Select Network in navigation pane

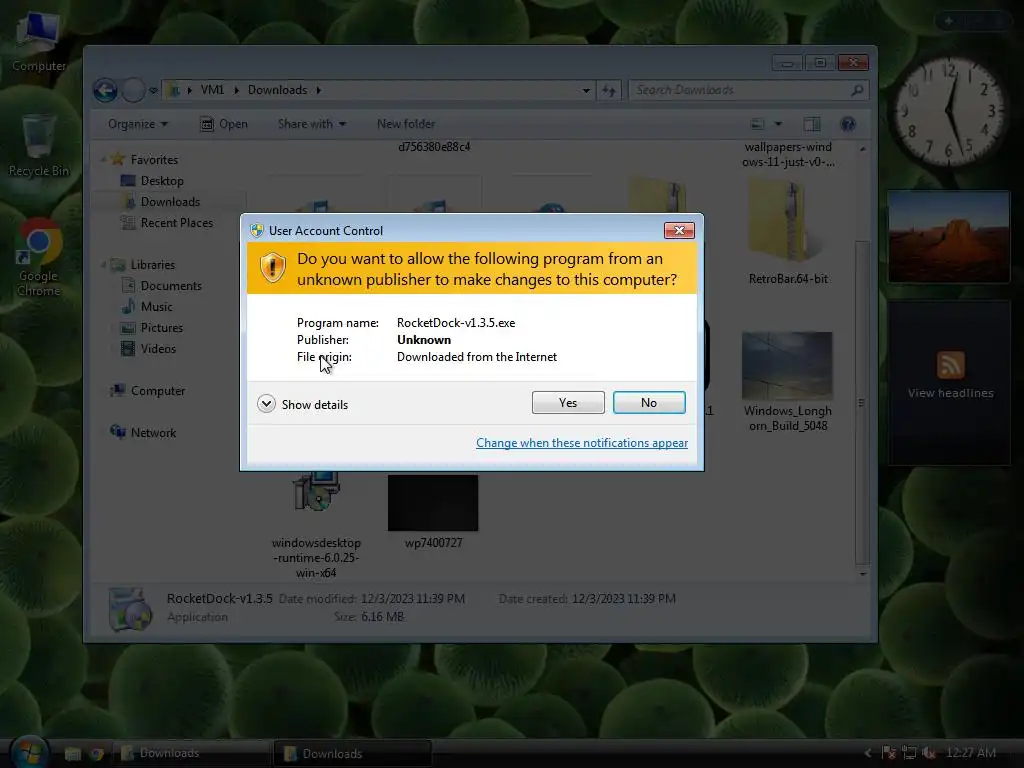click(153, 432)
